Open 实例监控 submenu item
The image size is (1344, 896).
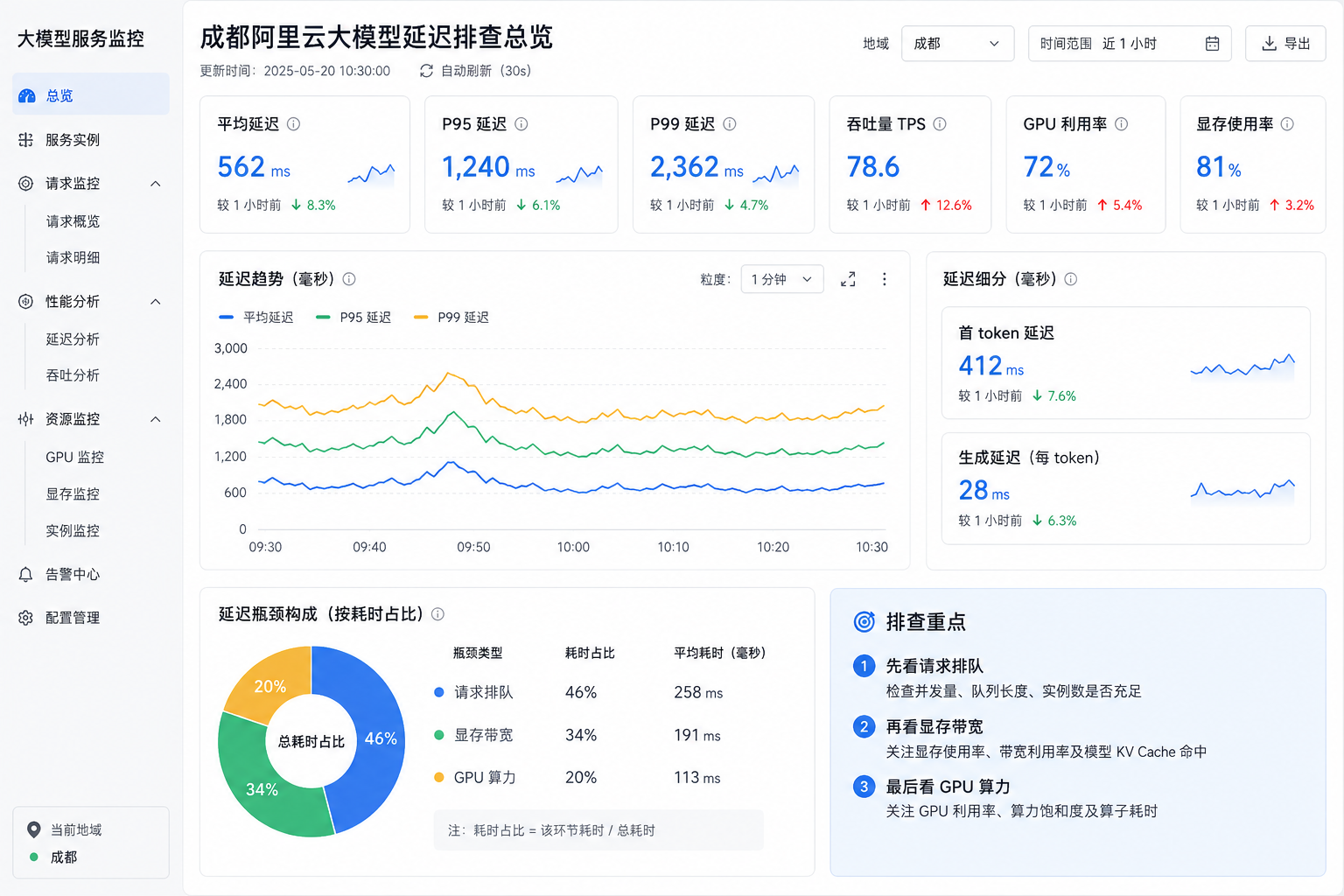pyautogui.click(x=73, y=531)
